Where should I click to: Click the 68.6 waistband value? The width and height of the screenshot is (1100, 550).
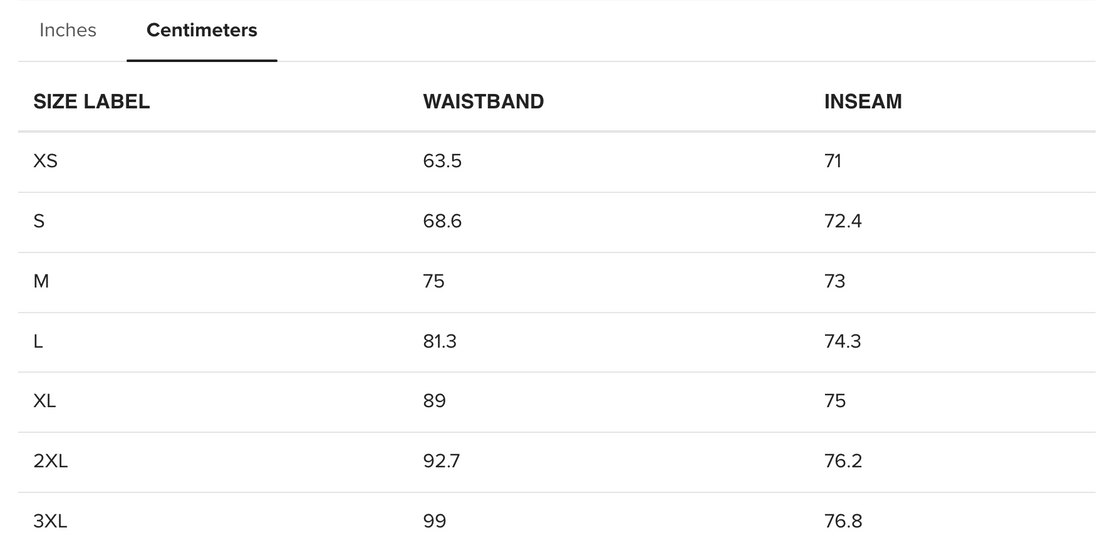coord(442,221)
